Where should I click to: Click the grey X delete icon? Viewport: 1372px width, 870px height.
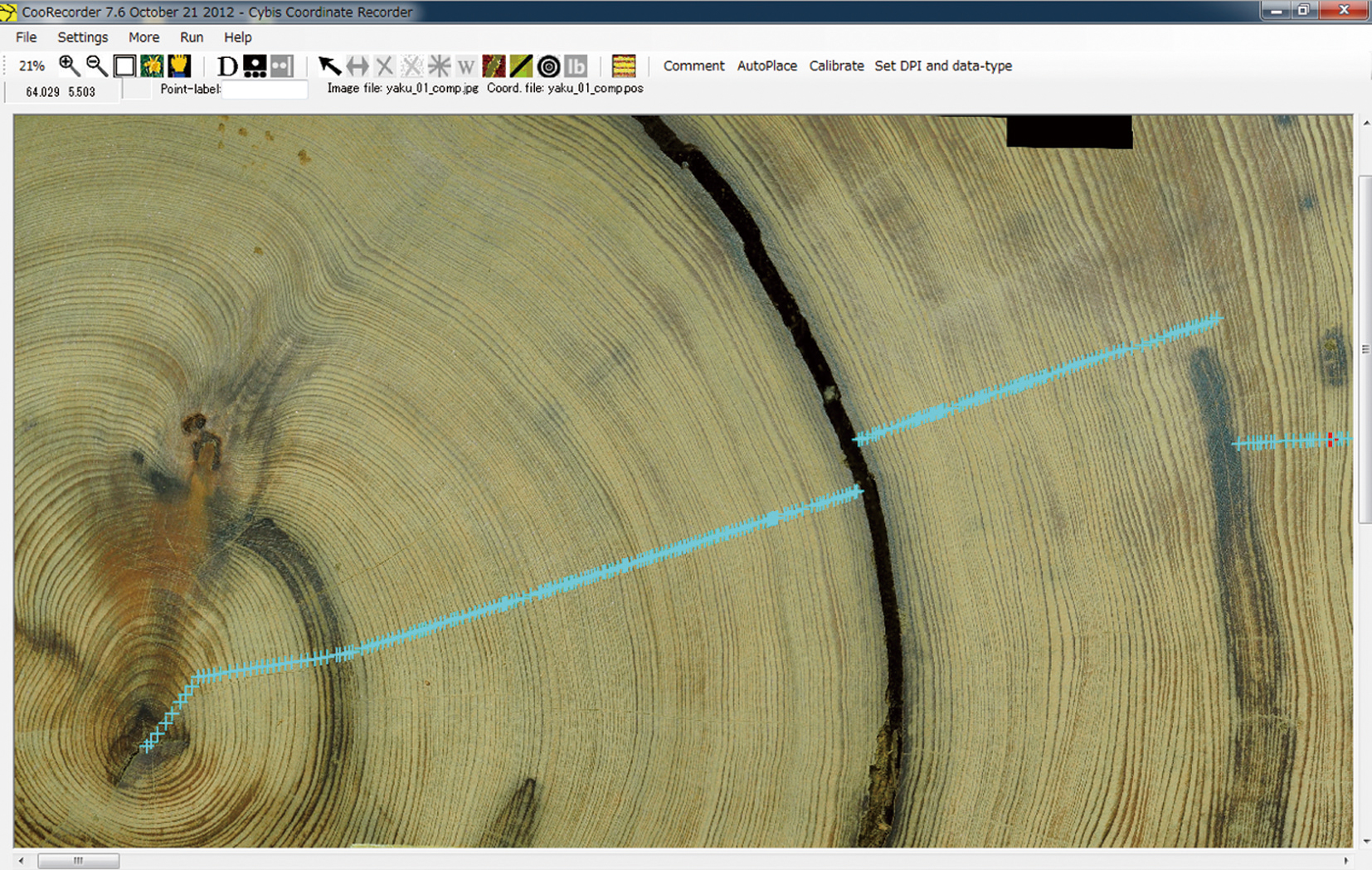[x=384, y=66]
